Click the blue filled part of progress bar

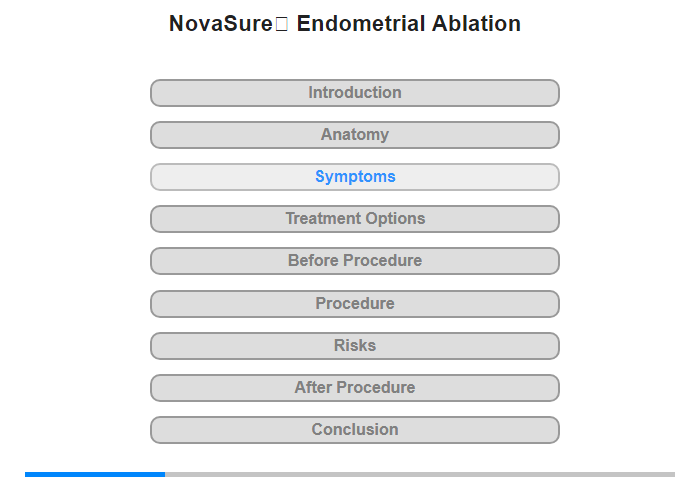click(95, 474)
